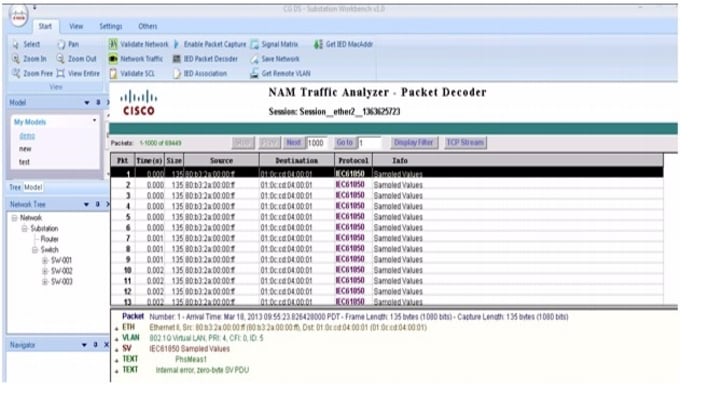The width and height of the screenshot is (701, 419).
Task: Click Get Remote VLAN
Action: 280,73
